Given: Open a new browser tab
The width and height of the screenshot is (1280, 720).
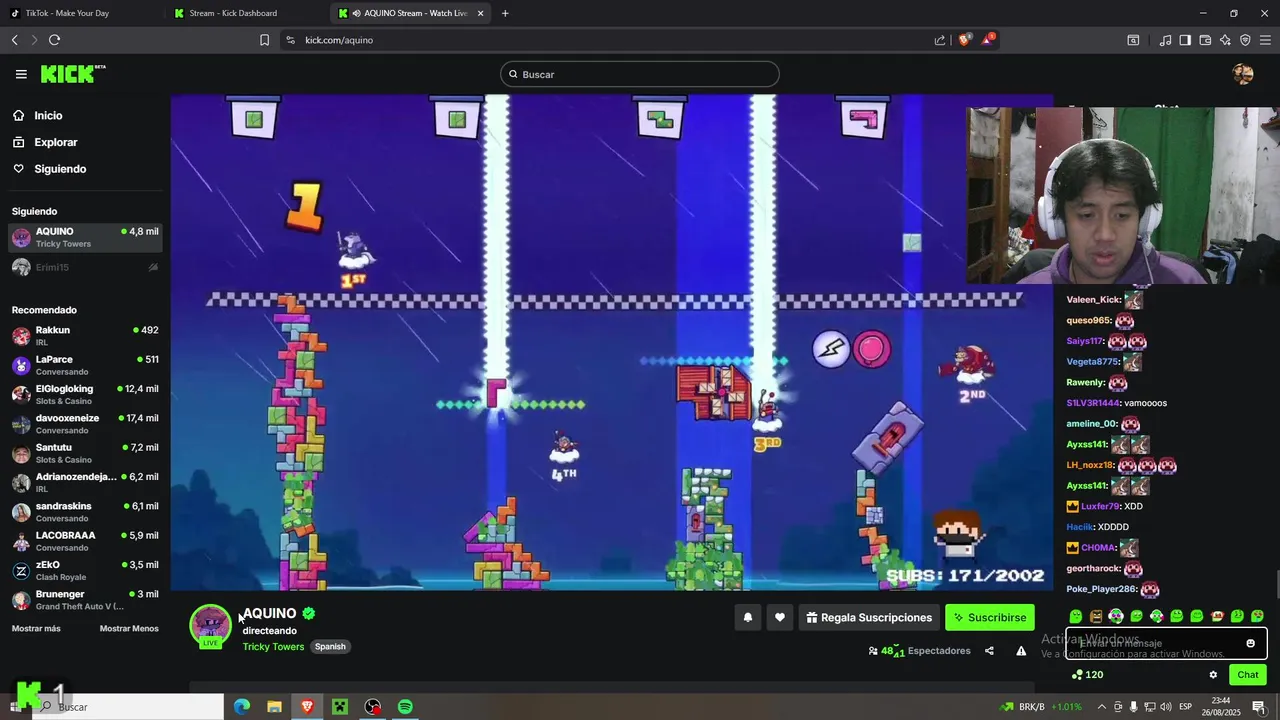Looking at the screenshot, I should click(505, 13).
